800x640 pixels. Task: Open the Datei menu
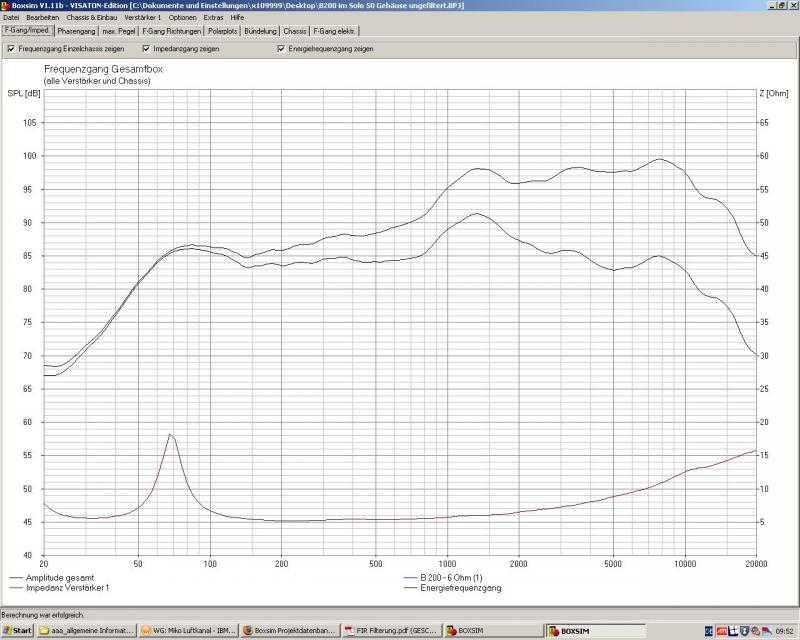[x=11, y=17]
